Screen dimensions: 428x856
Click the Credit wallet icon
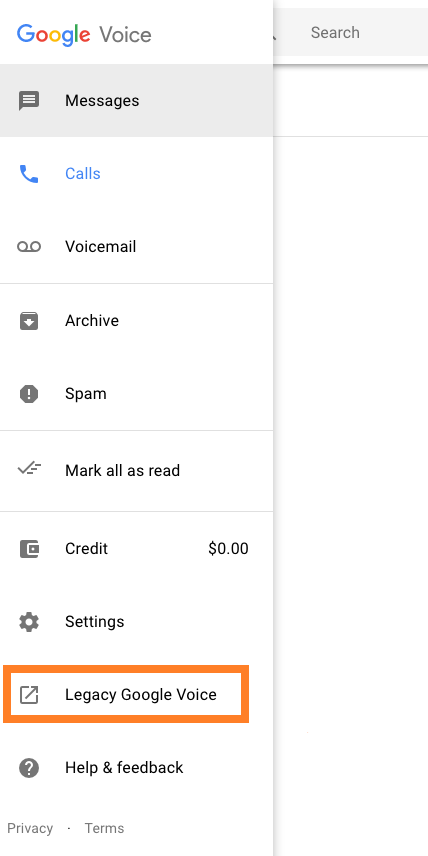tap(29, 549)
